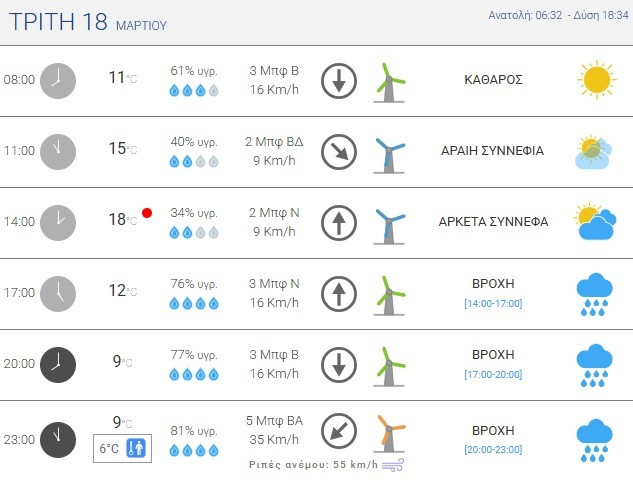
Task: Click the [17:00-20:00] rain period link
Action: [493, 374]
